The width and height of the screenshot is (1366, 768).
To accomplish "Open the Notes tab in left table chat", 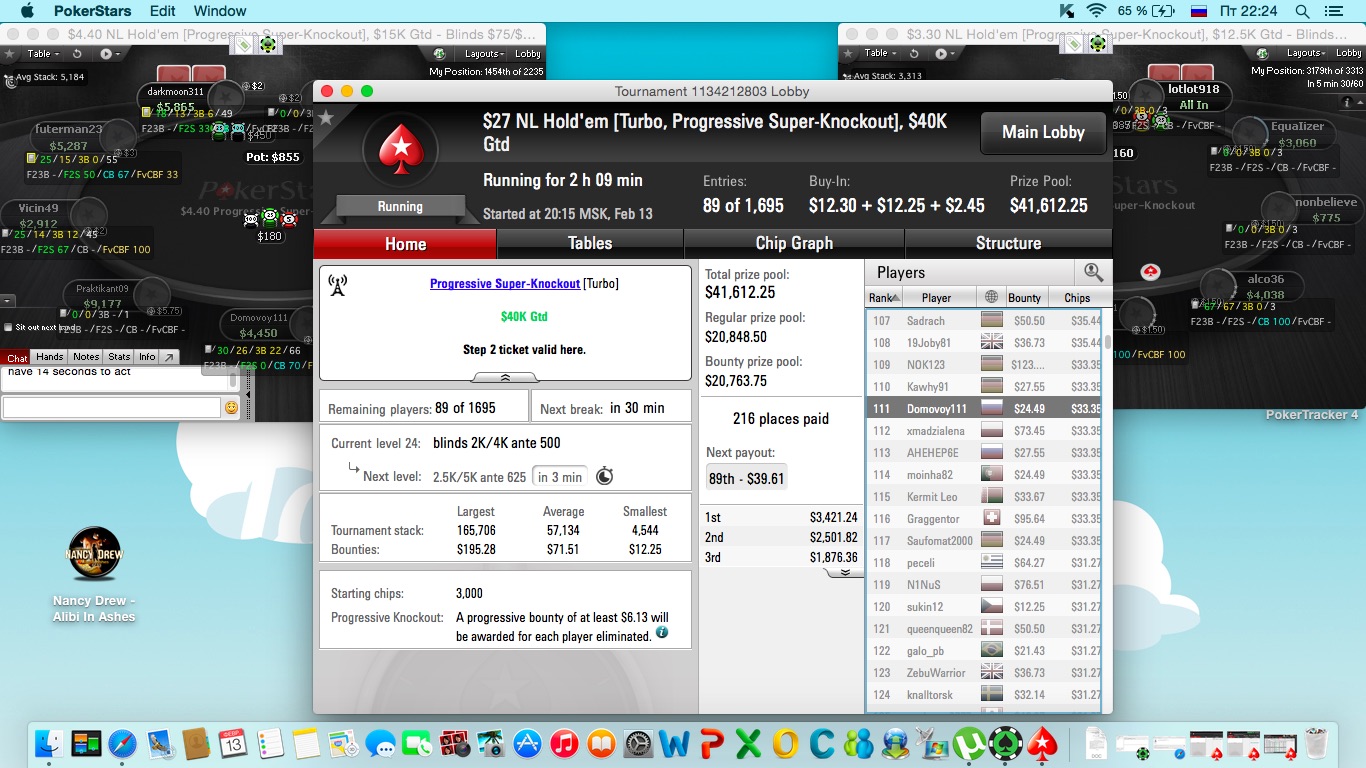I will coord(86,357).
